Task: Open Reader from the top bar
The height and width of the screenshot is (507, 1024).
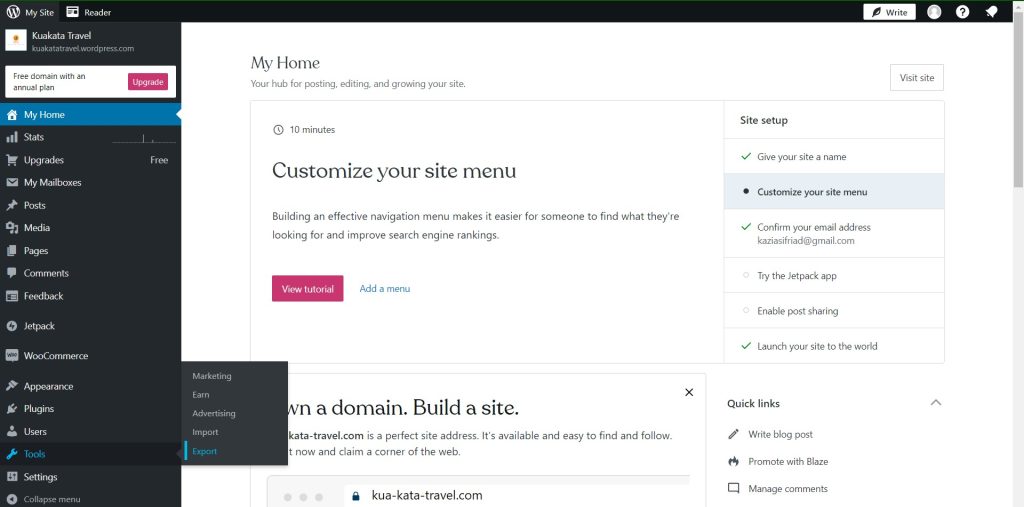Action: tap(89, 12)
